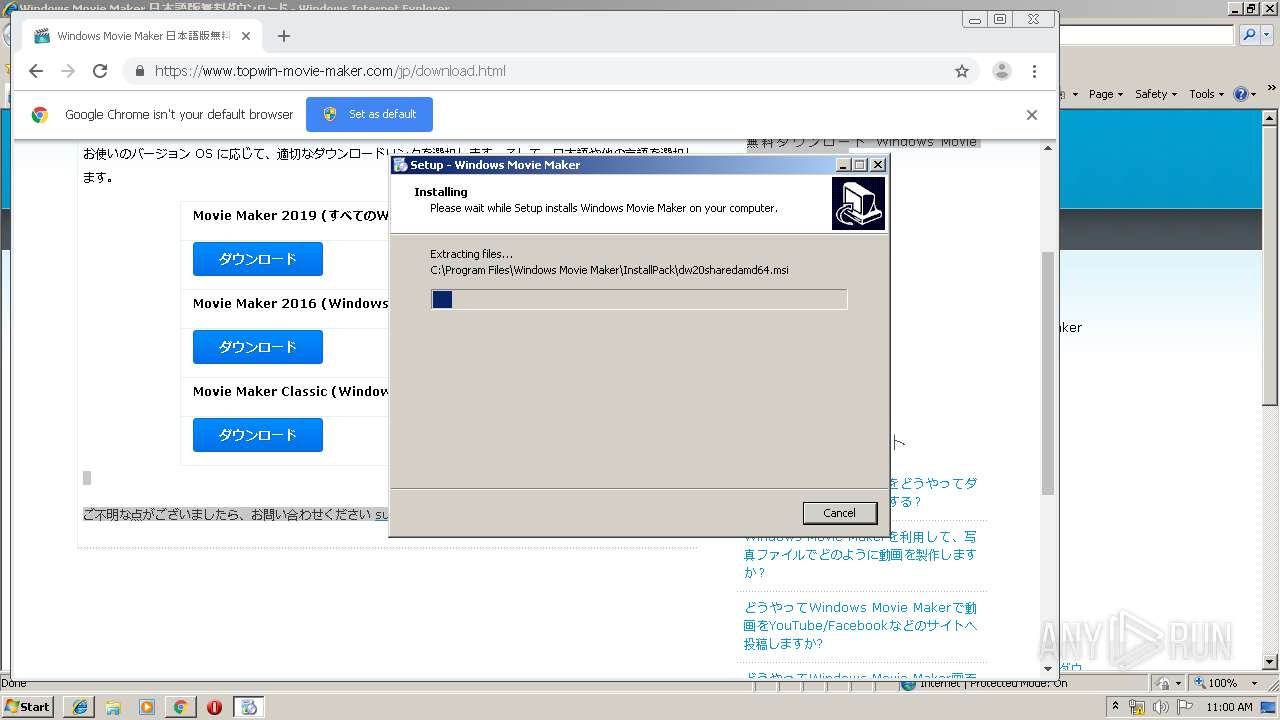Open the IE Tools menu
The height and width of the screenshot is (720, 1280).
tap(1206, 94)
